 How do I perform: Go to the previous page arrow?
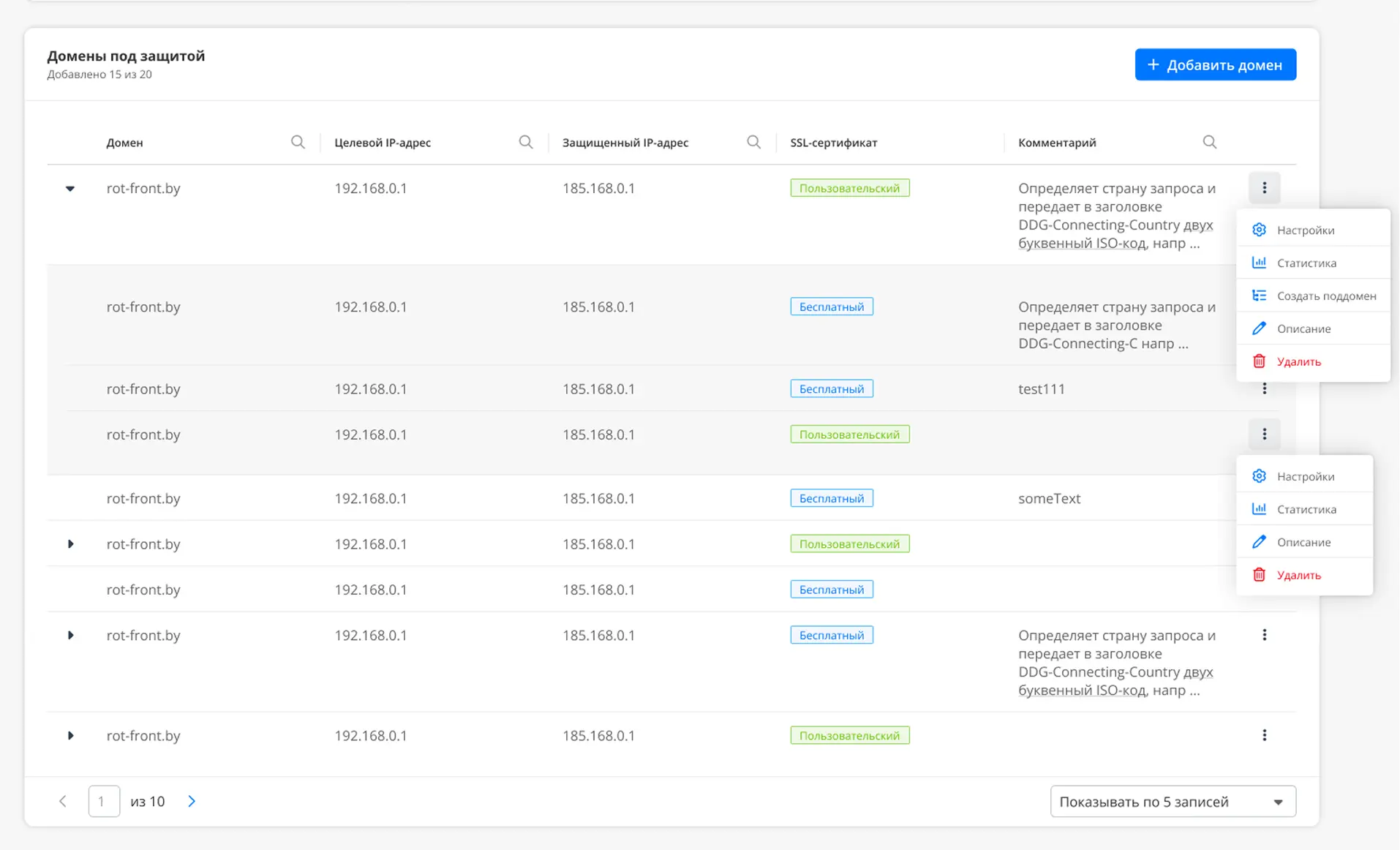[x=63, y=802]
